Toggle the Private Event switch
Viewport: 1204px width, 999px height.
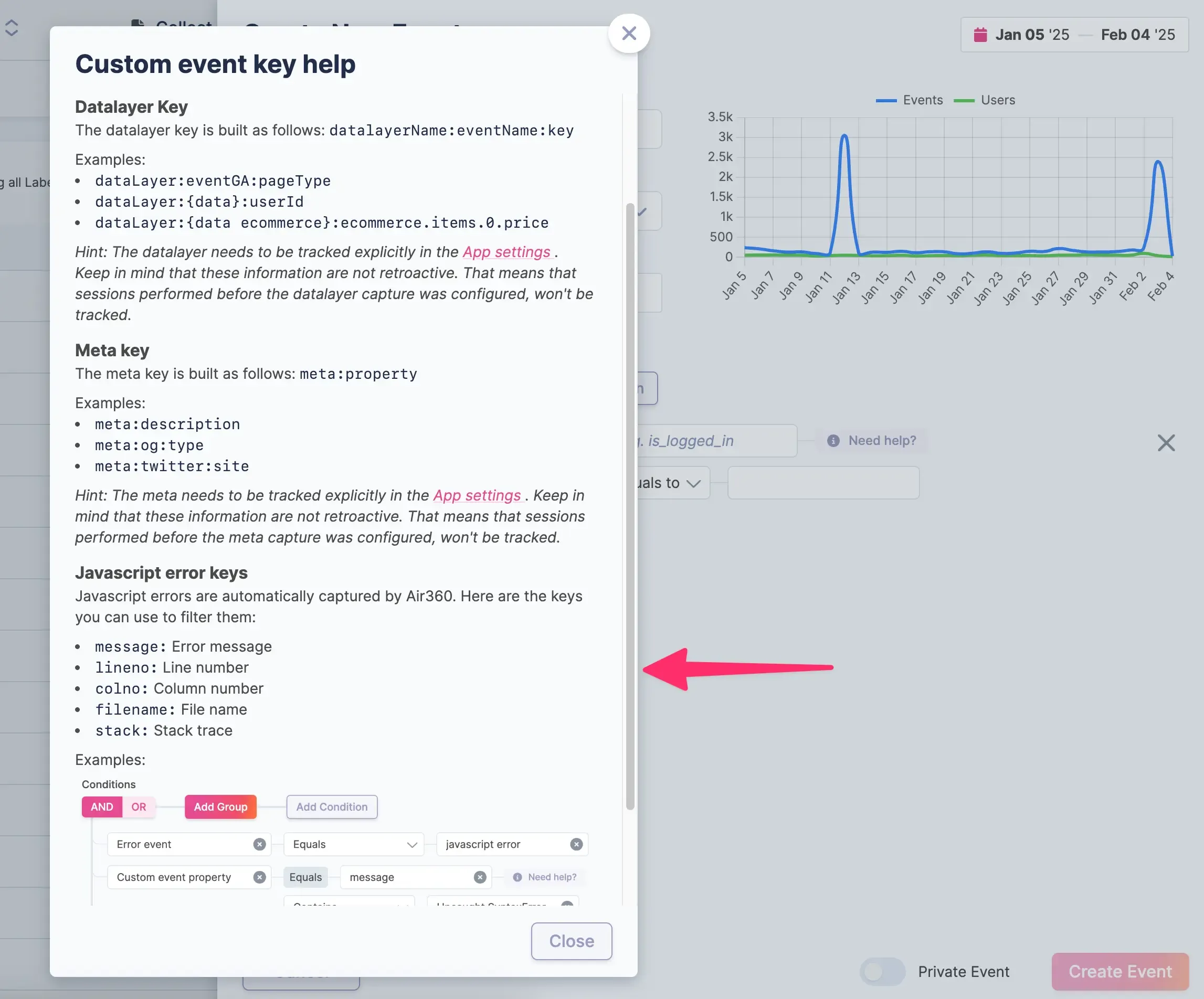[882, 972]
